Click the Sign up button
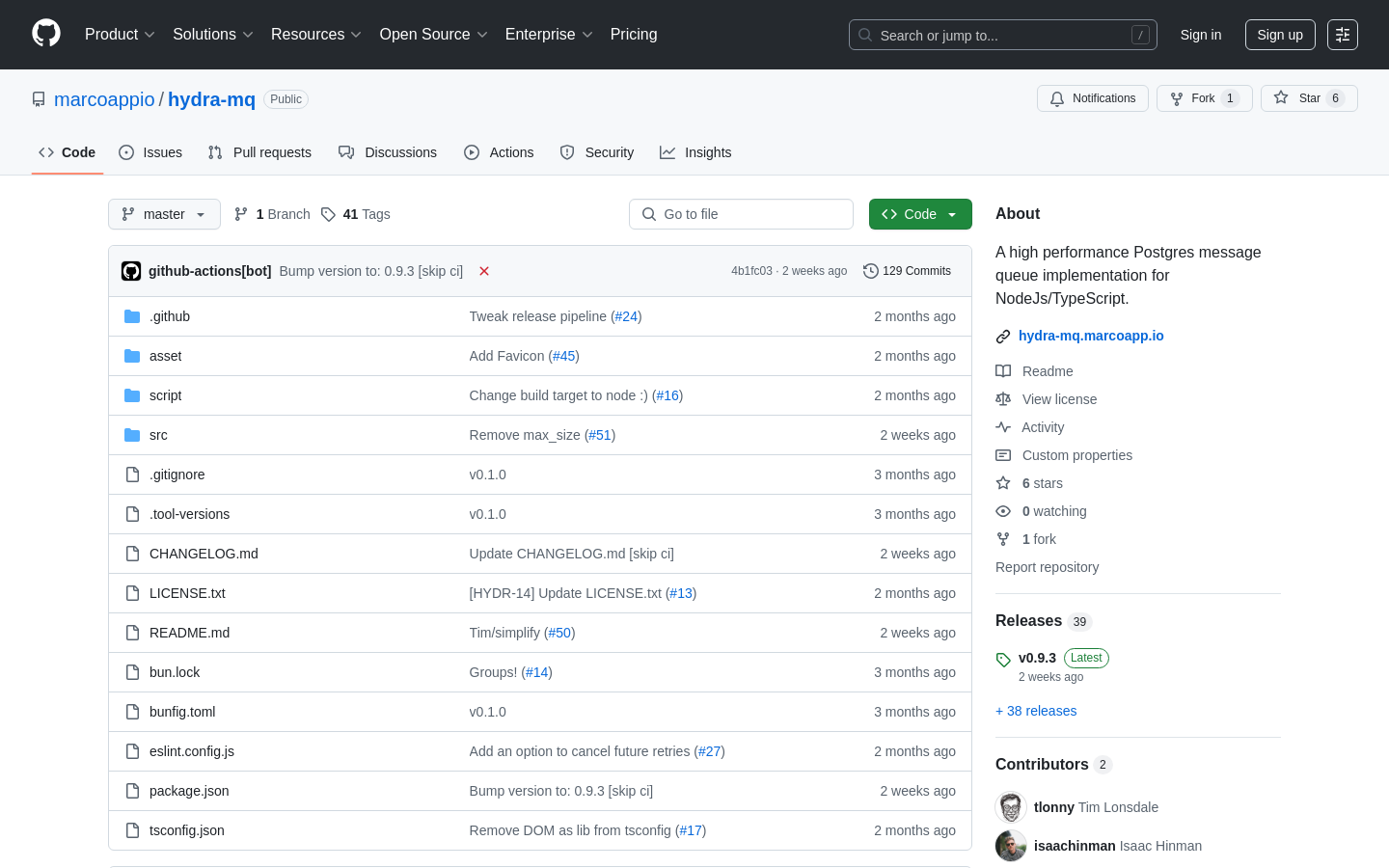The image size is (1389, 868). pyautogui.click(x=1280, y=35)
